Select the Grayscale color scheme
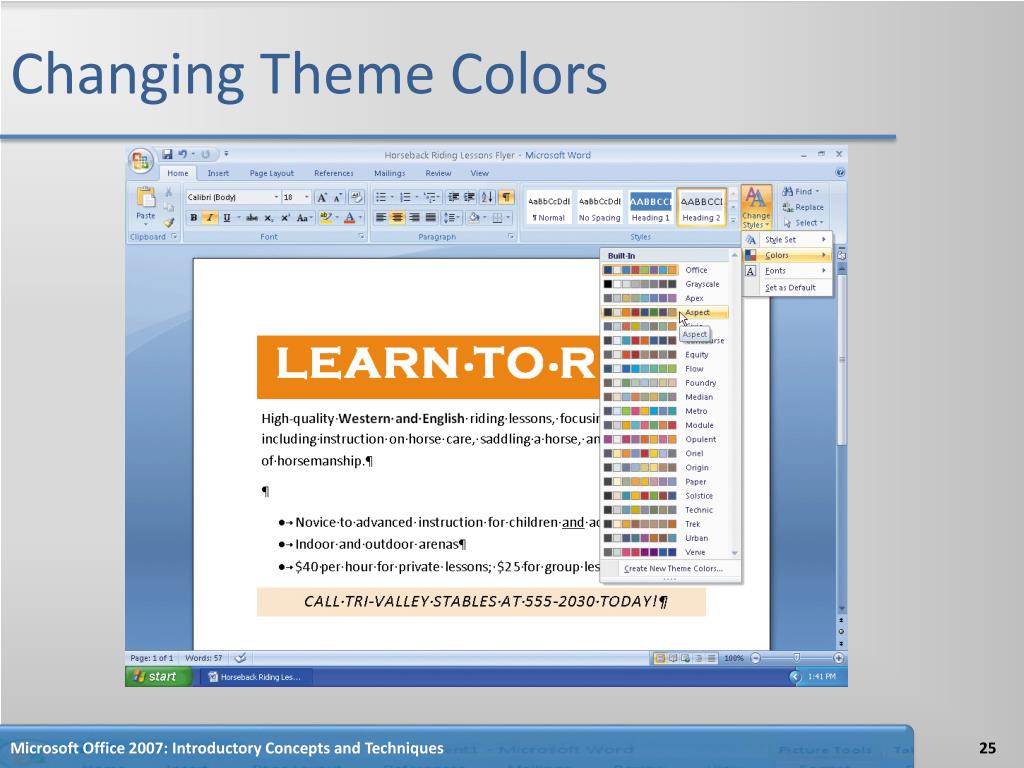Image resolution: width=1024 pixels, height=768 pixels. [x=665, y=284]
